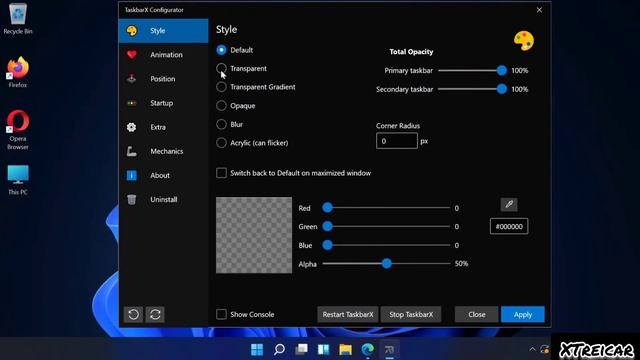Select Acrylic (can flicker) style
Image resolution: width=640 pixels, height=360 pixels.
coord(221,143)
